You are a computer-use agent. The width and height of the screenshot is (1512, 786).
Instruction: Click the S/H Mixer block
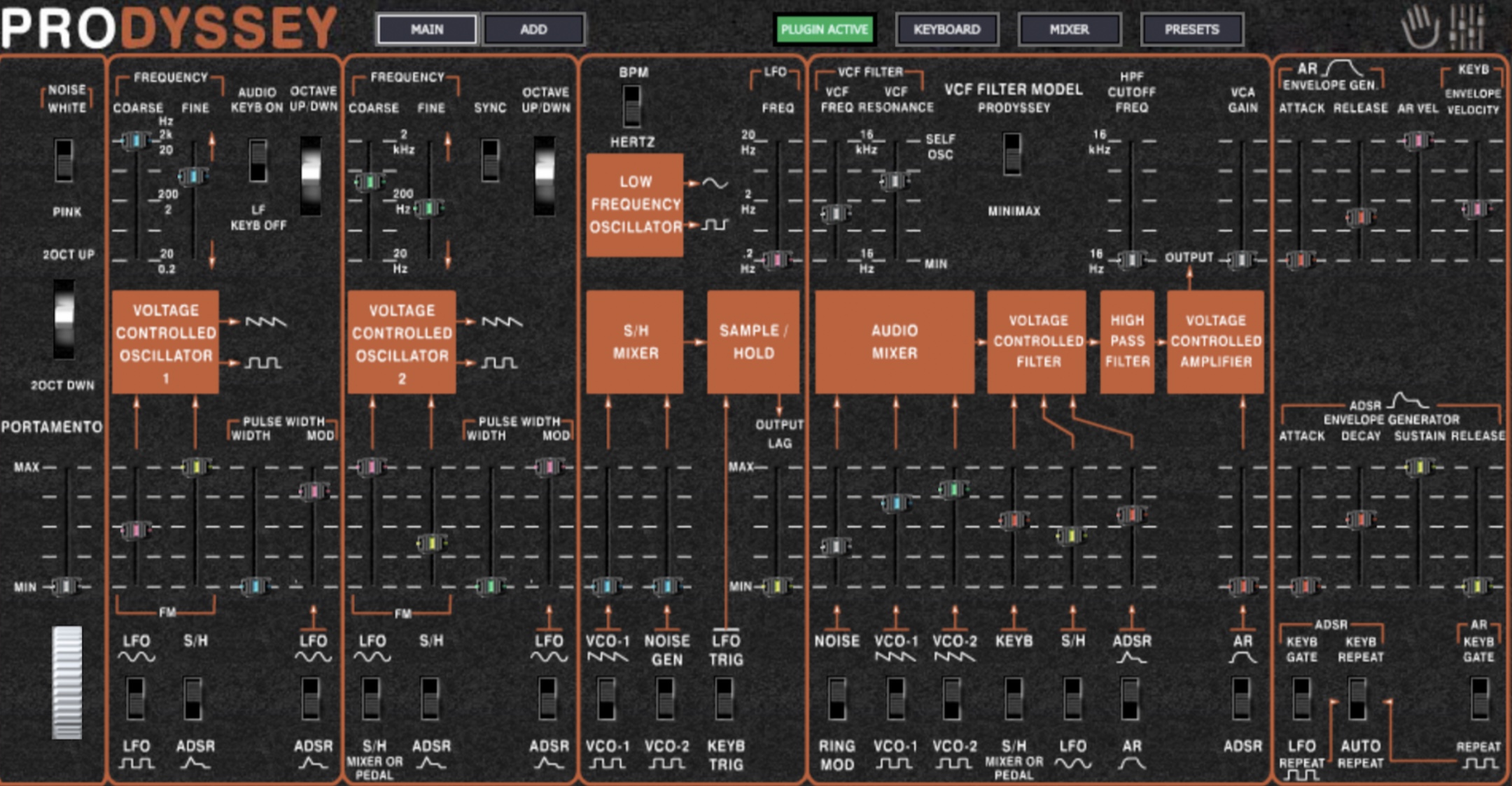[x=635, y=342]
